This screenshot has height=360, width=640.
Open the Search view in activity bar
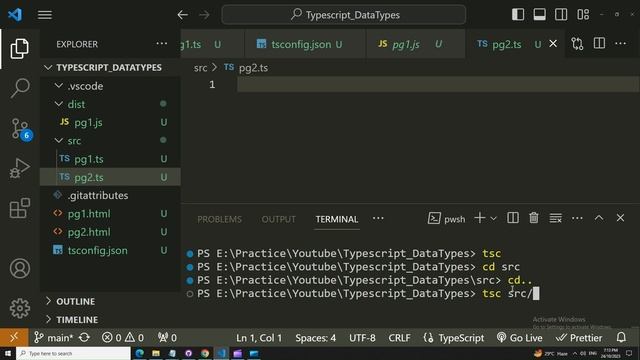click(20, 88)
